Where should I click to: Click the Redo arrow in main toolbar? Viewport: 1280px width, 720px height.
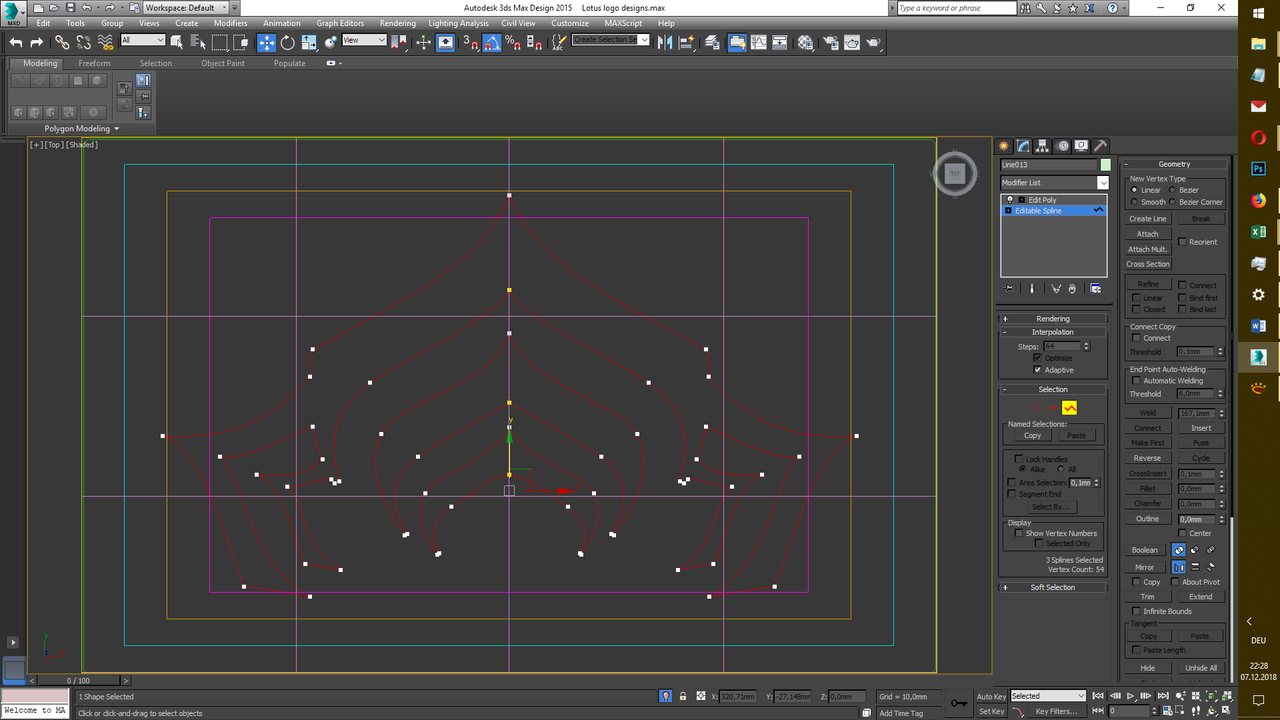click(x=37, y=42)
